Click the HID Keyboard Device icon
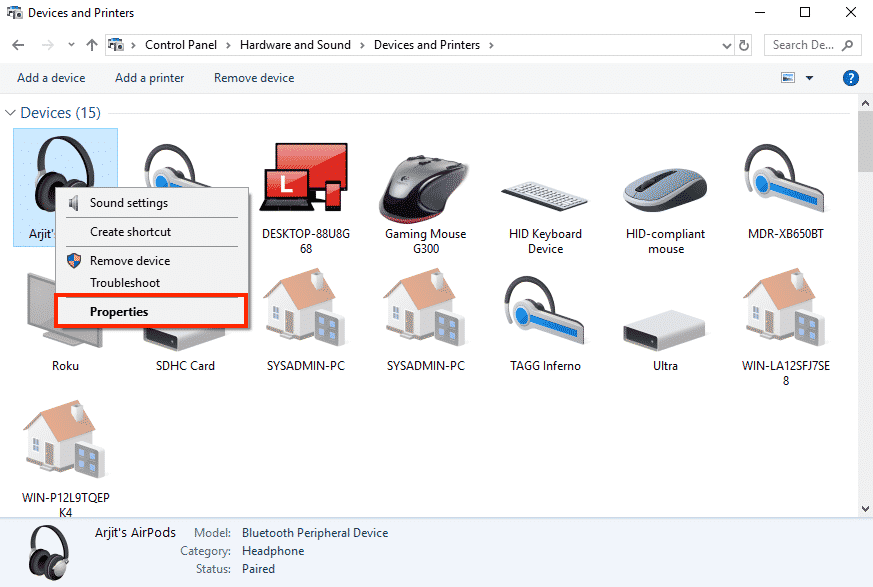 click(x=545, y=190)
